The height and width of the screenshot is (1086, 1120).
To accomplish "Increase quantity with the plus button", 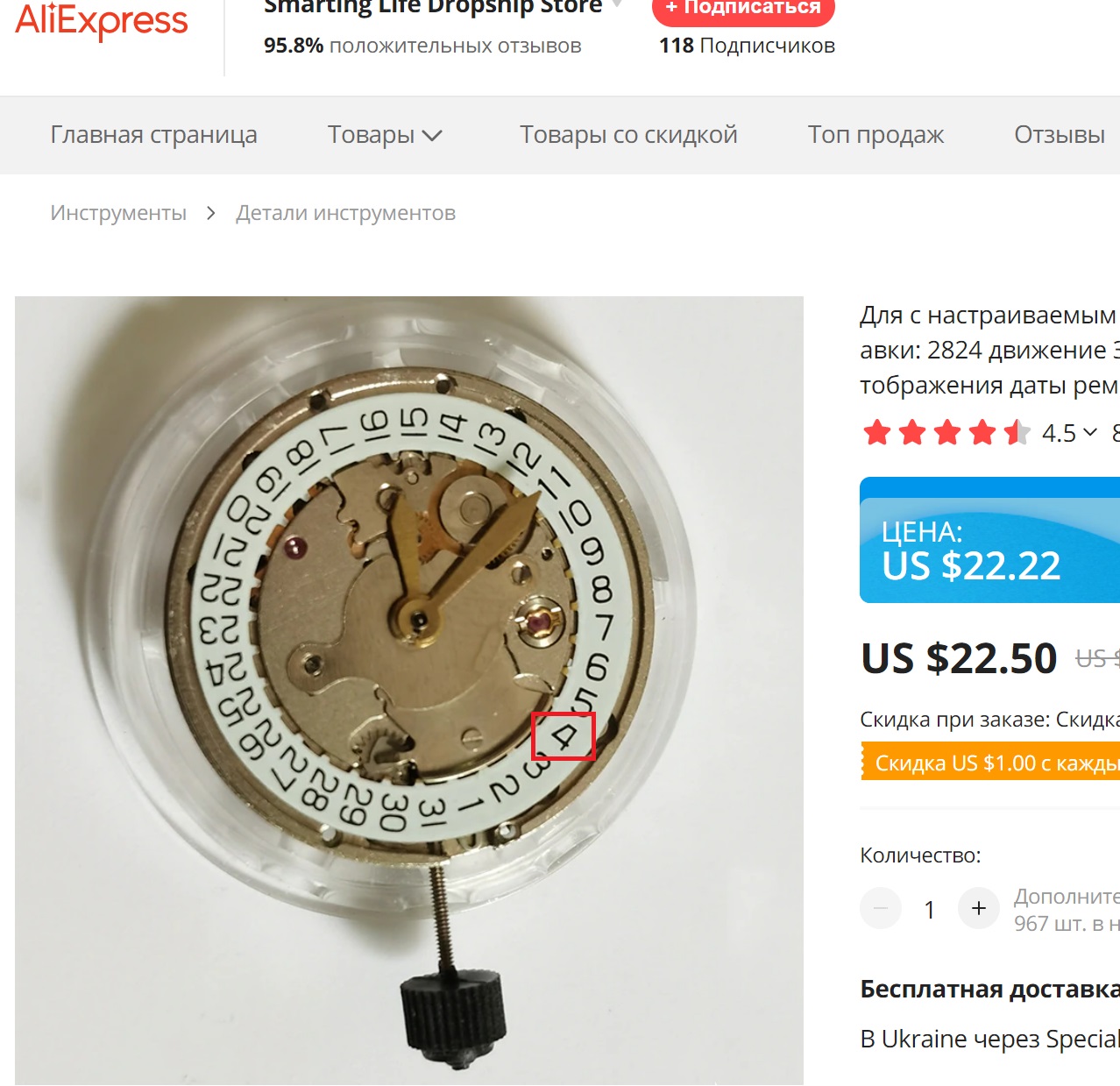I will pos(979,908).
